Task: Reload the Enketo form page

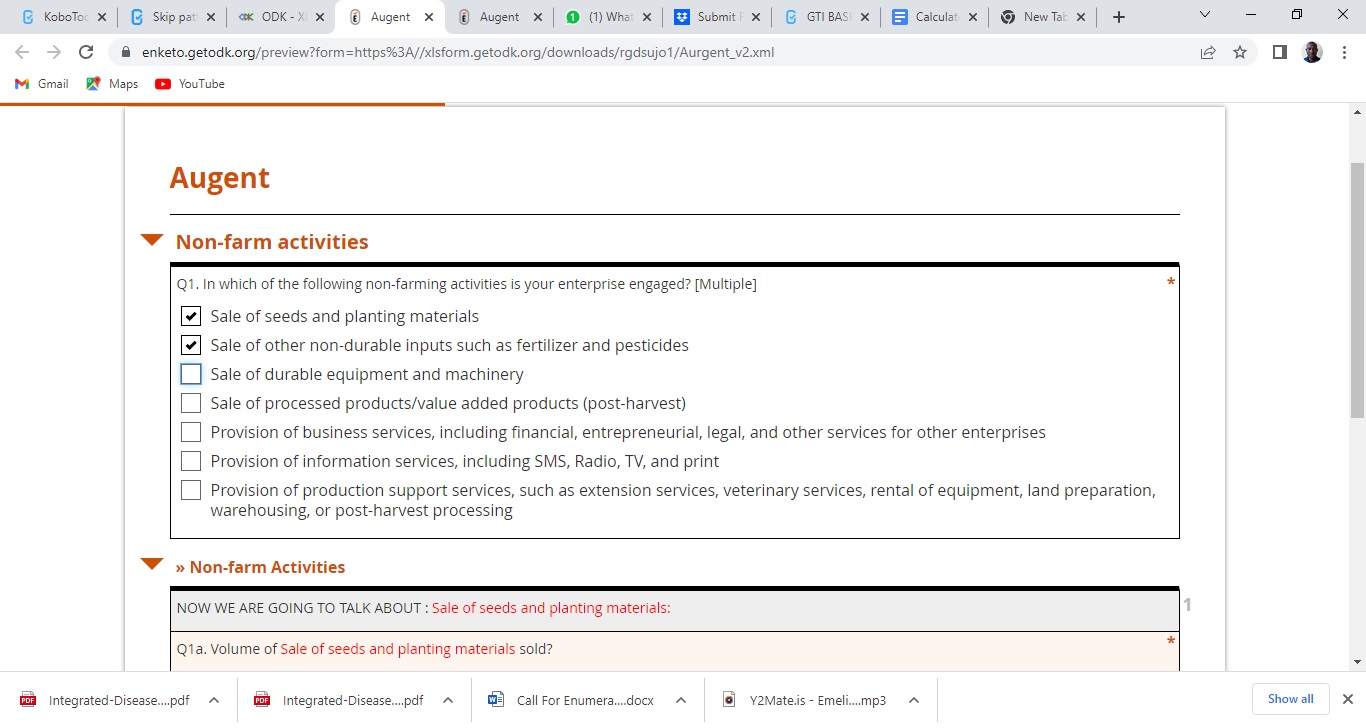Action: (x=86, y=52)
